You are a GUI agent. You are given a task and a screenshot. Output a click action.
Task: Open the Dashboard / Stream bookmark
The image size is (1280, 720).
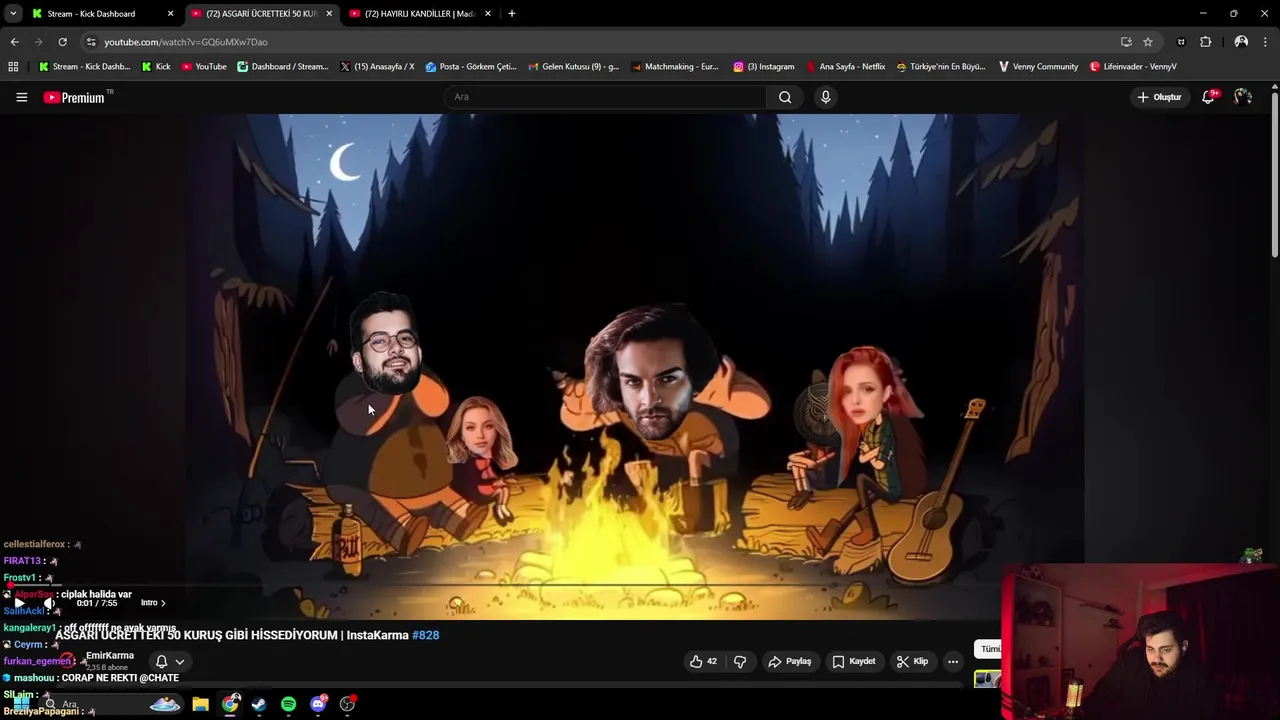pos(283,67)
